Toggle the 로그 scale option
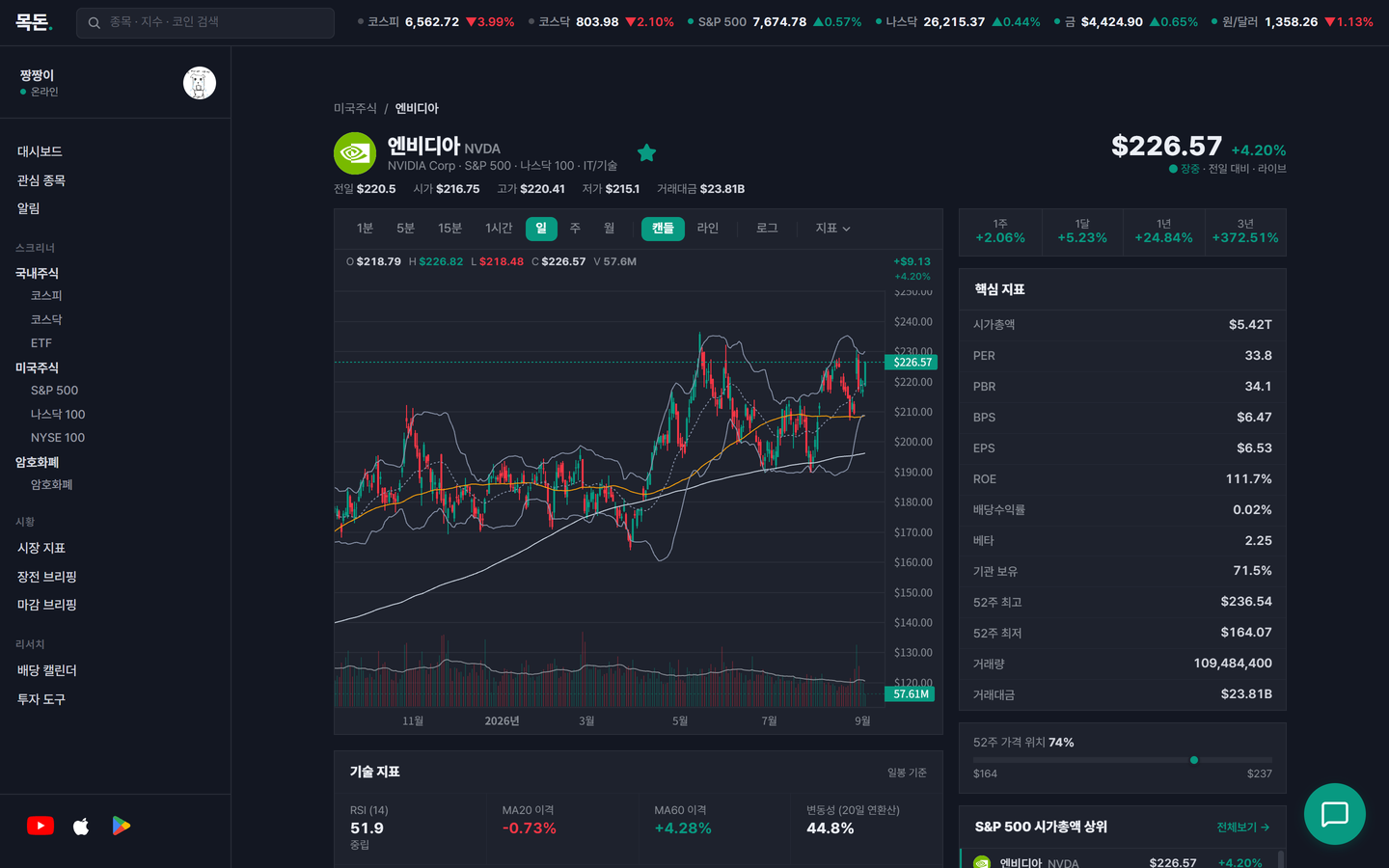Viewport: 1389px width, 868px height. (x=767, y=229)
